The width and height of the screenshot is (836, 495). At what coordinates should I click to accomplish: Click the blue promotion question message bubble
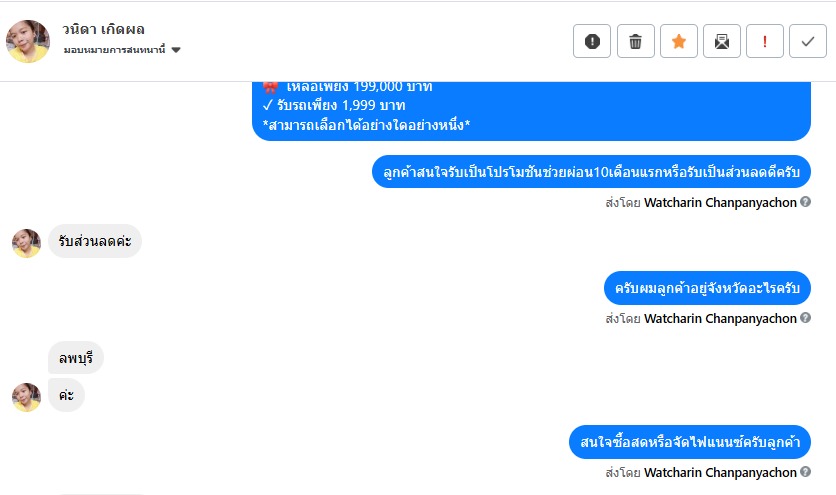[591, 172]
